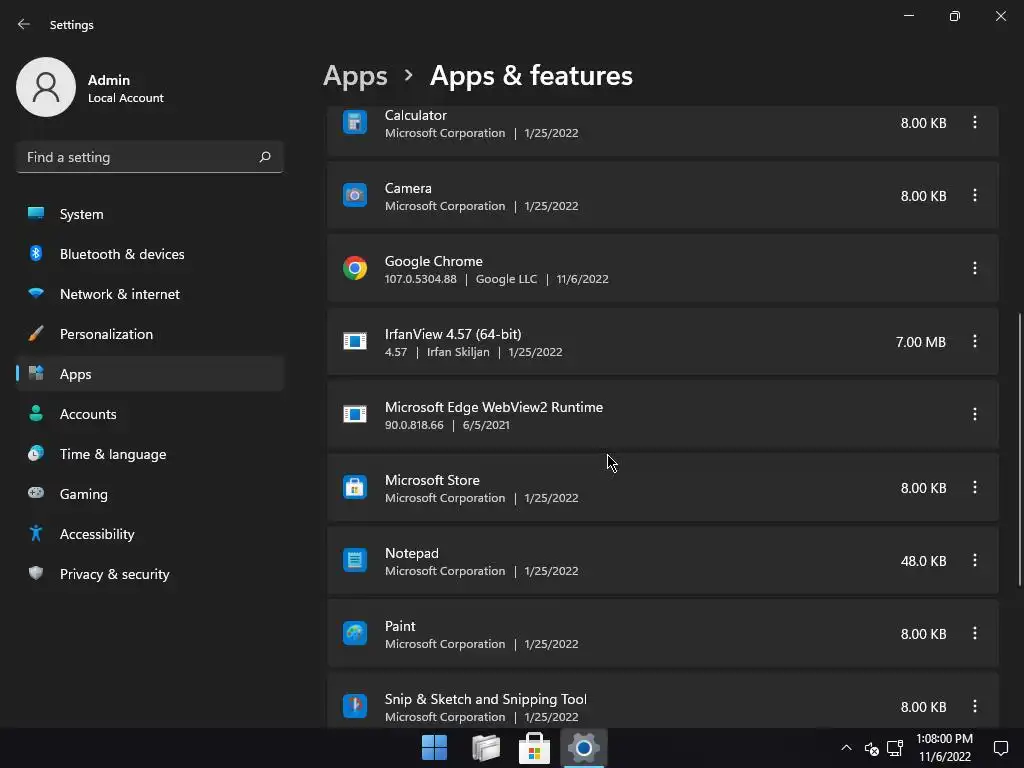This screenshot has width=1024, height=768.
Task: Click the Apps breadcrumb link
Action: 355,76
